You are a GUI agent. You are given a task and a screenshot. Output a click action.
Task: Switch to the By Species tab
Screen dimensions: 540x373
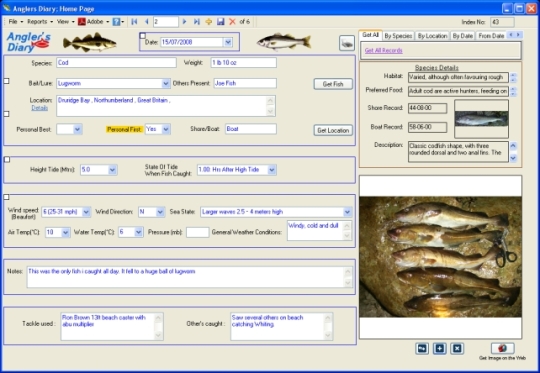point(398,36)
